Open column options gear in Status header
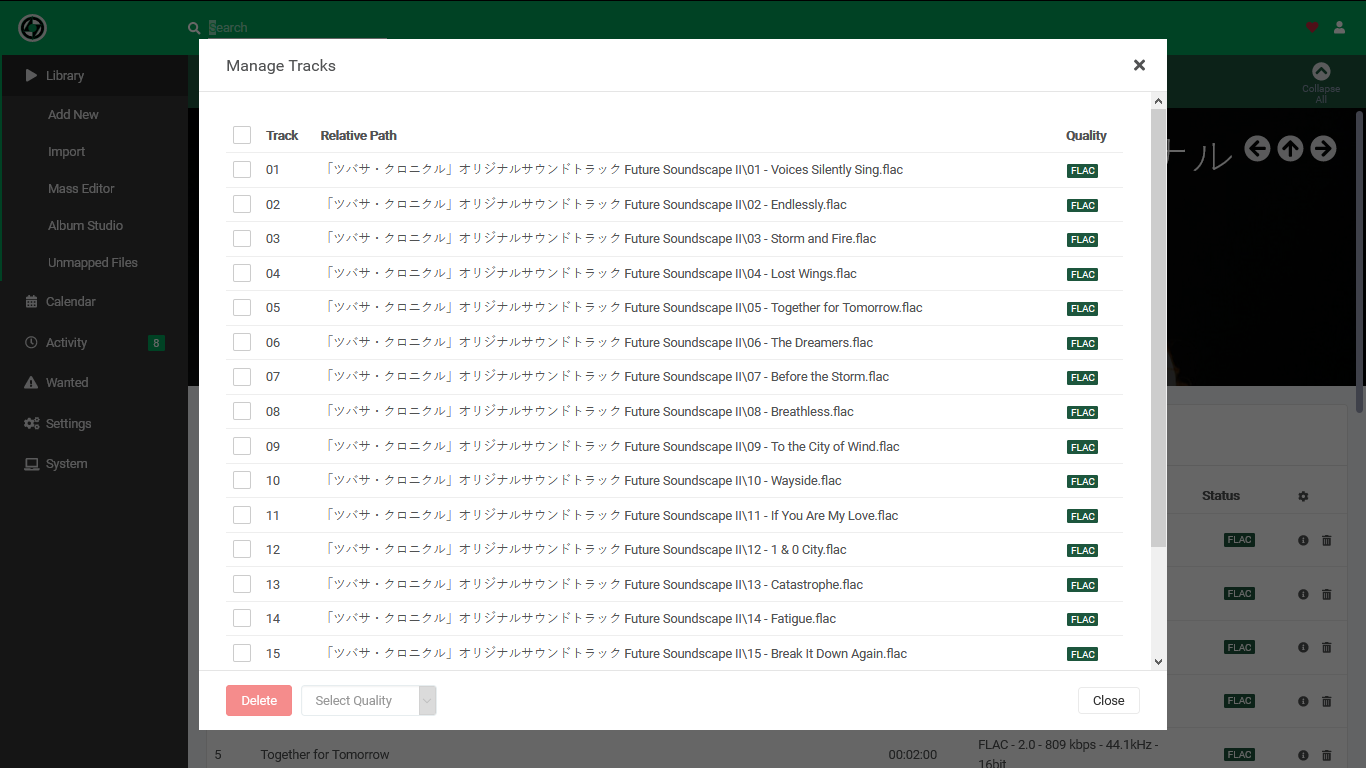The height and width of the screenshot is (768, 1366). [1303, 496]
